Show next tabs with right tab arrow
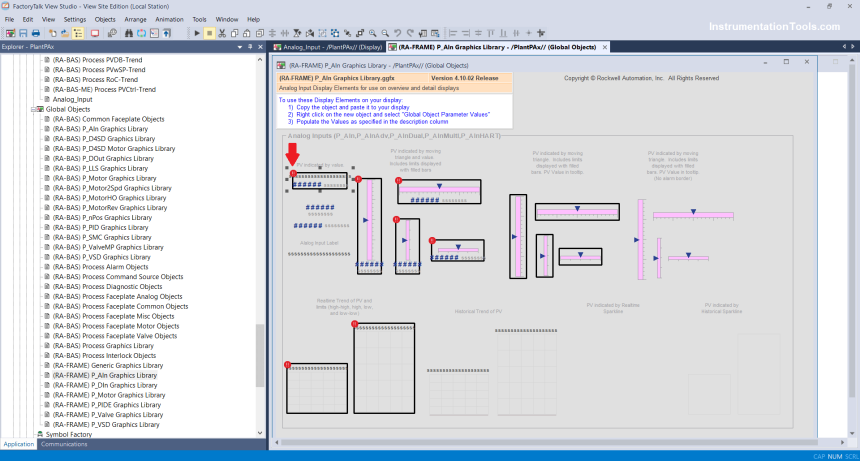 (852, 47)
